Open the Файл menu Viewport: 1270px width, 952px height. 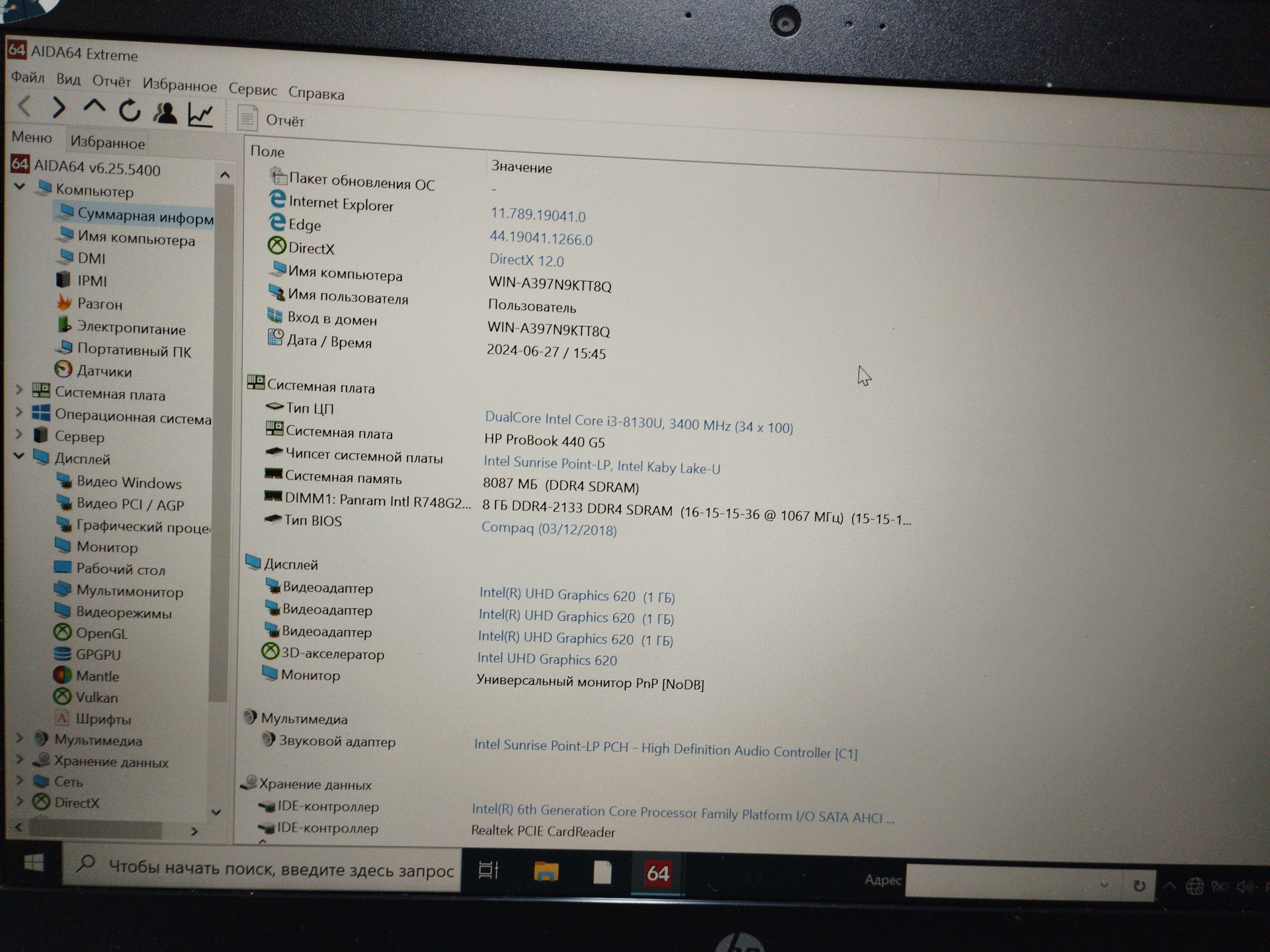tap(28, 77)
